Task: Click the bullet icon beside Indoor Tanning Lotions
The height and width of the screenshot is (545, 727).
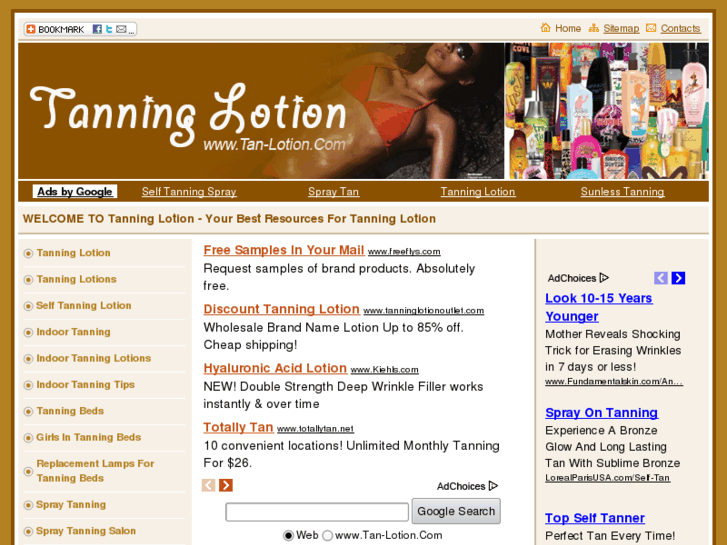Action: pyautogui.click(x=28, y=359)
